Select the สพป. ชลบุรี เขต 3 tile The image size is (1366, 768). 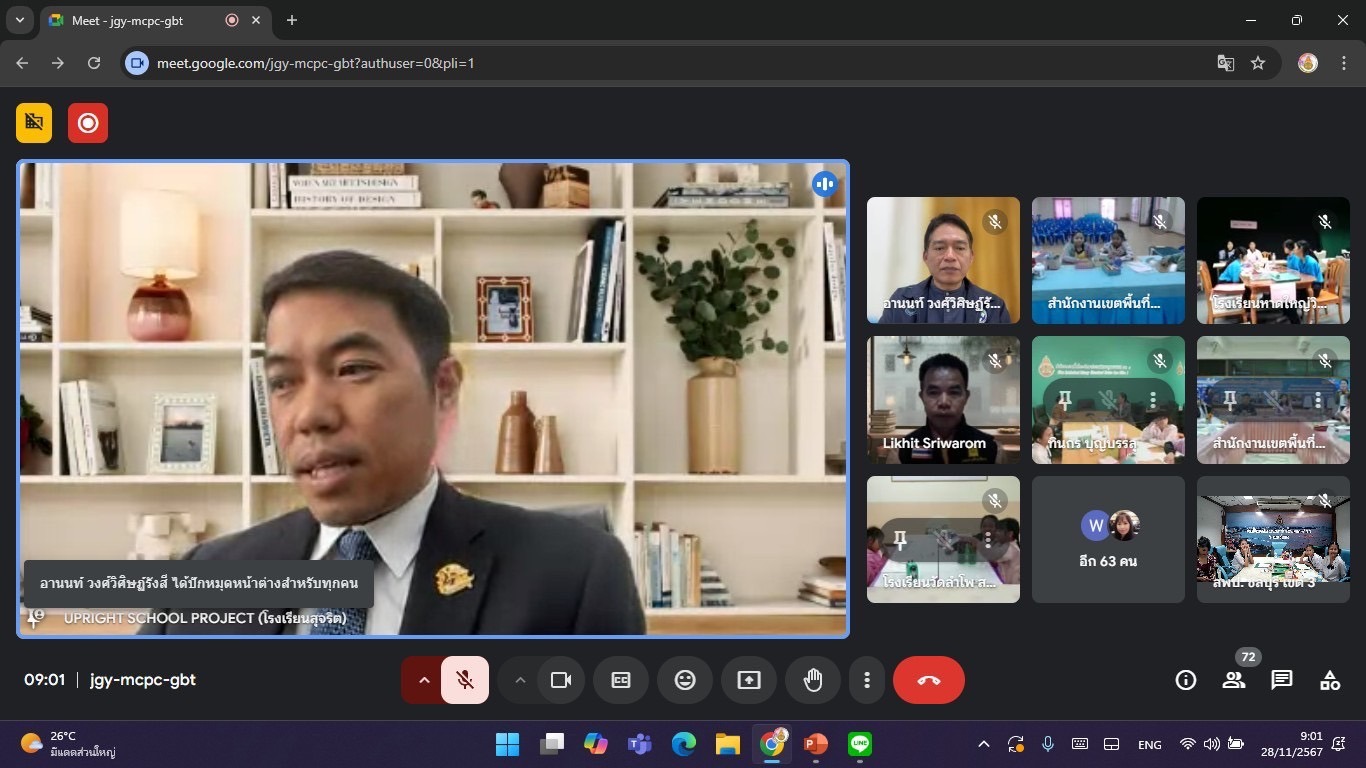(1273, 539)
